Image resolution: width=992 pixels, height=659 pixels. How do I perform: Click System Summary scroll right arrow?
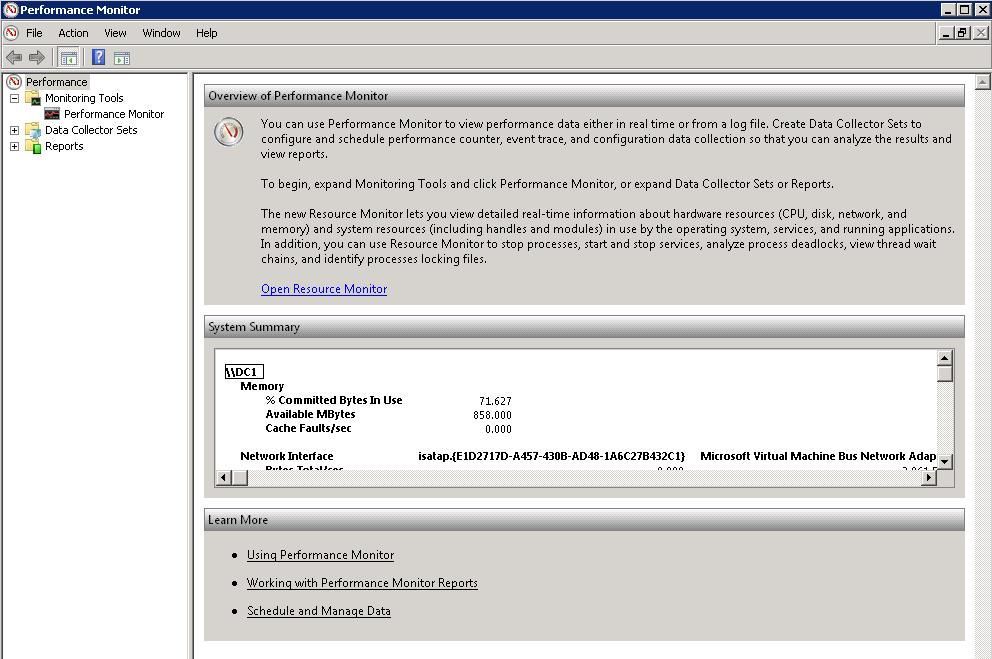coord(929,477)
